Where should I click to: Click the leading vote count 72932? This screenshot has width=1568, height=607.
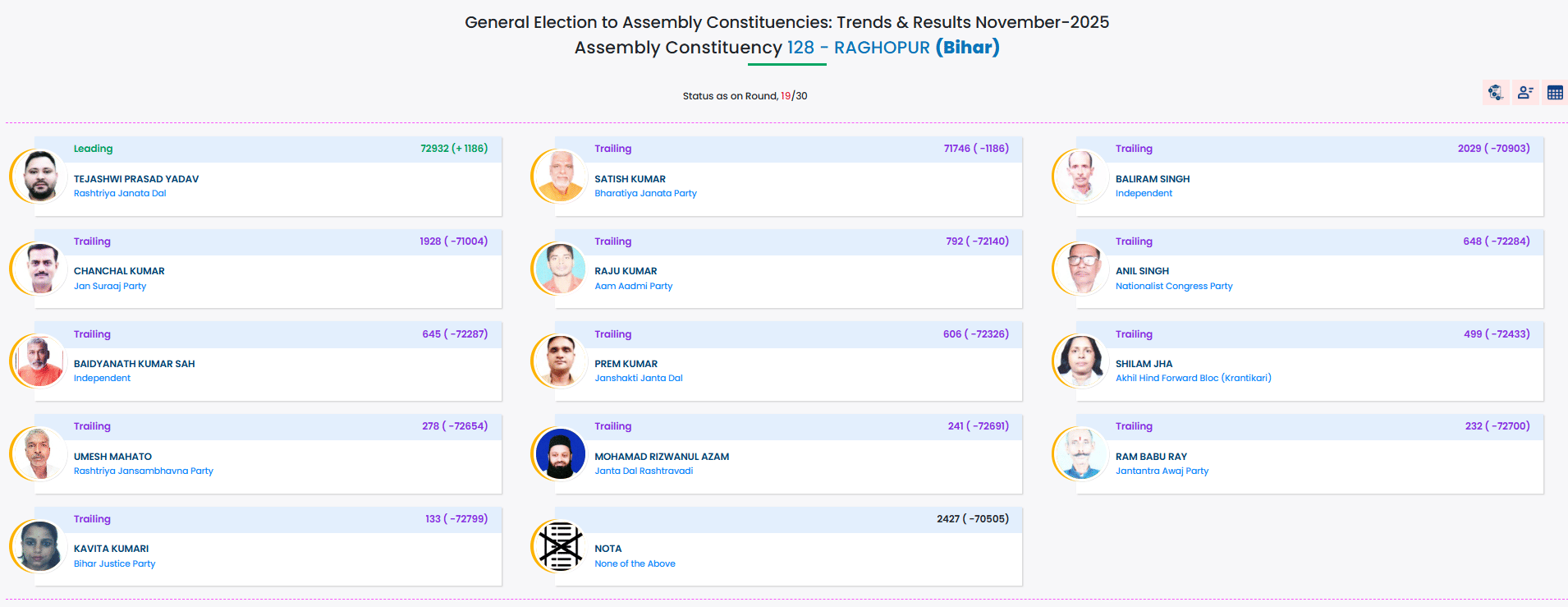tap(434, 149)
